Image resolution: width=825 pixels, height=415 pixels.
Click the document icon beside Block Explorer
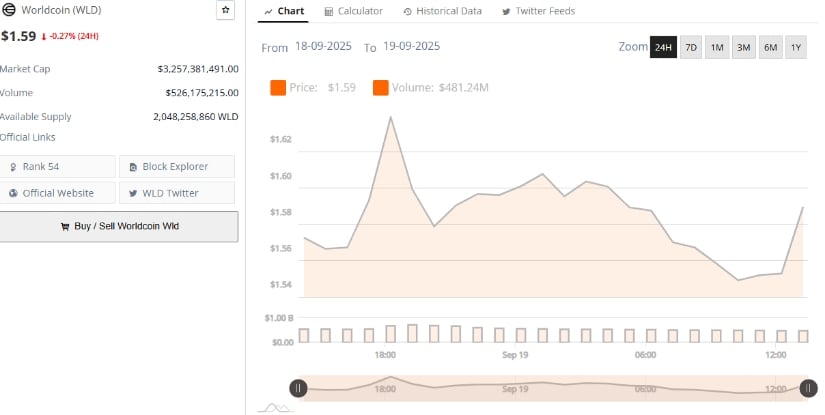(133, 167)
